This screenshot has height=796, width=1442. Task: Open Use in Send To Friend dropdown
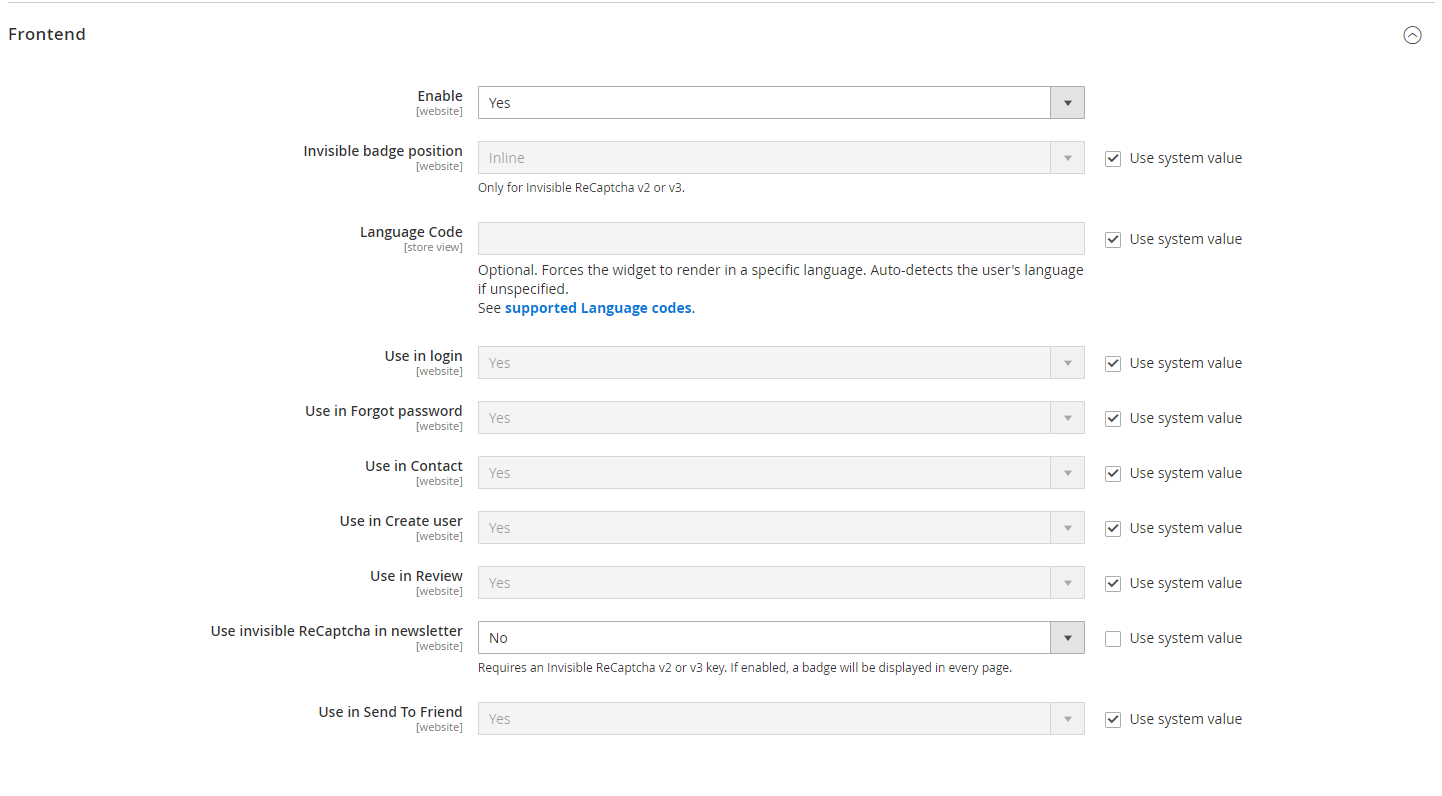click(x=781, y=719)
